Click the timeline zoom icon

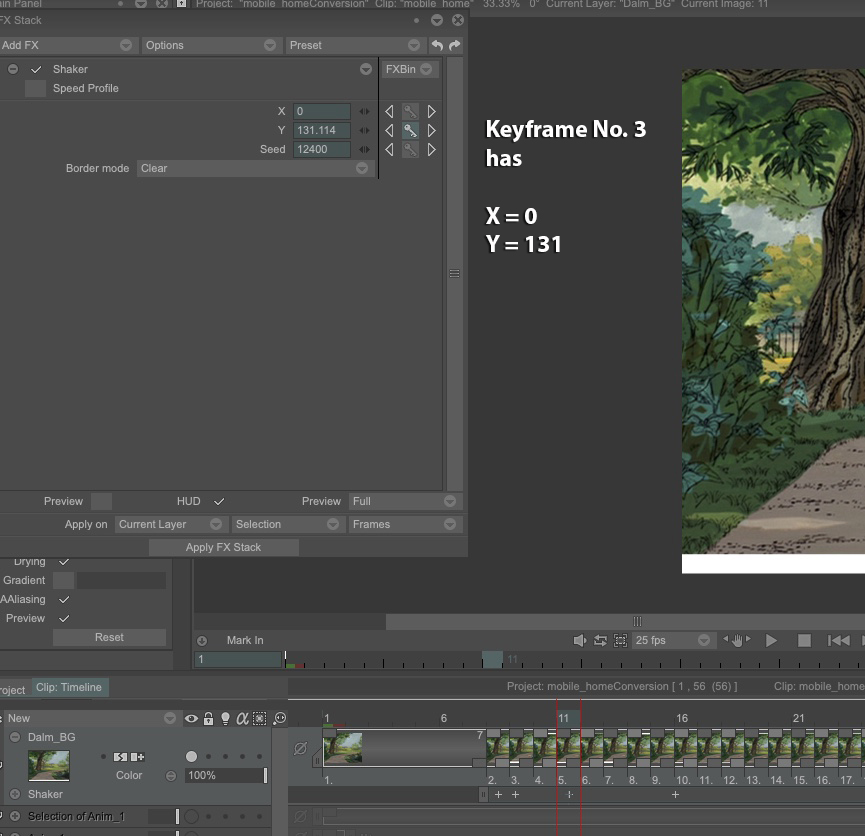(x=280, y=718)
